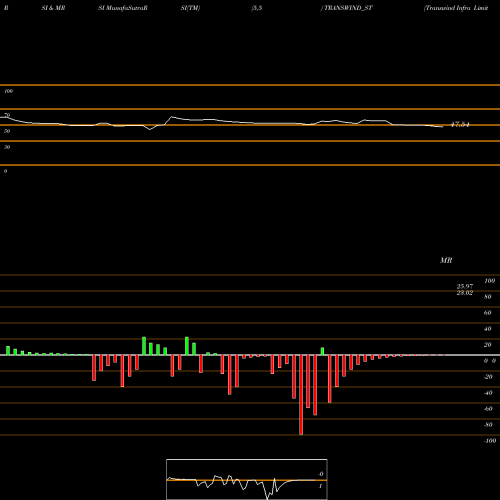Viewport: 500px width, 500px height.
Task: Click the MR axis label 40
Action: (488, 329)
